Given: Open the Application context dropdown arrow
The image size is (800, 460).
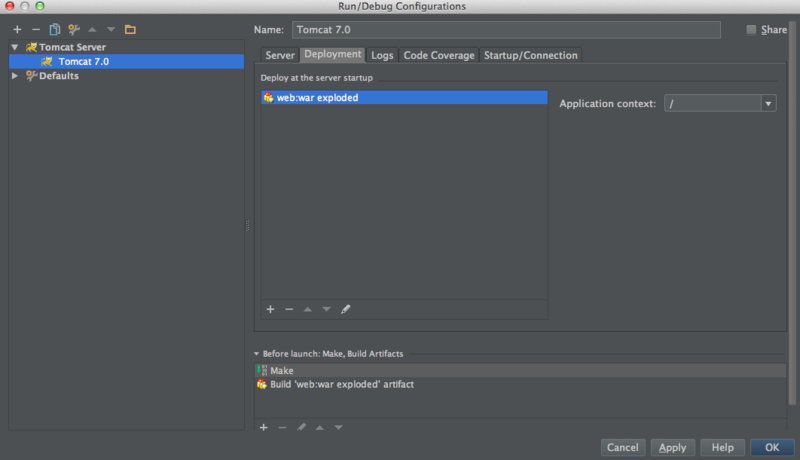Looking at the screenshot, I should pos(768,104).
